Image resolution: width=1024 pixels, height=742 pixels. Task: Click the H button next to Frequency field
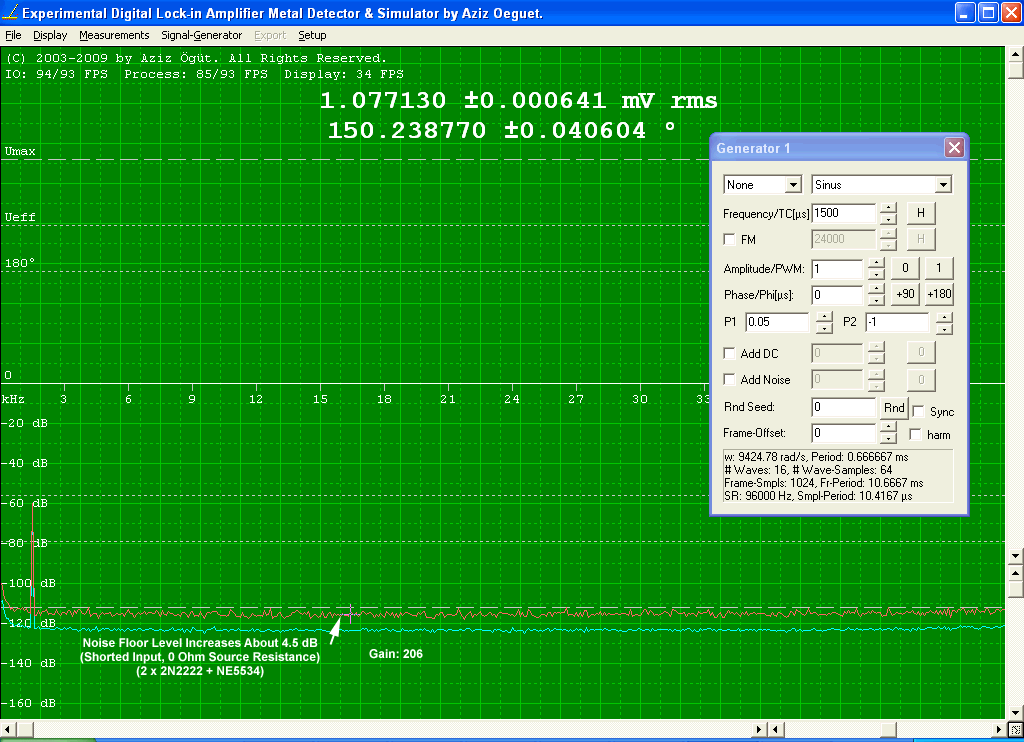pos(921,213)
